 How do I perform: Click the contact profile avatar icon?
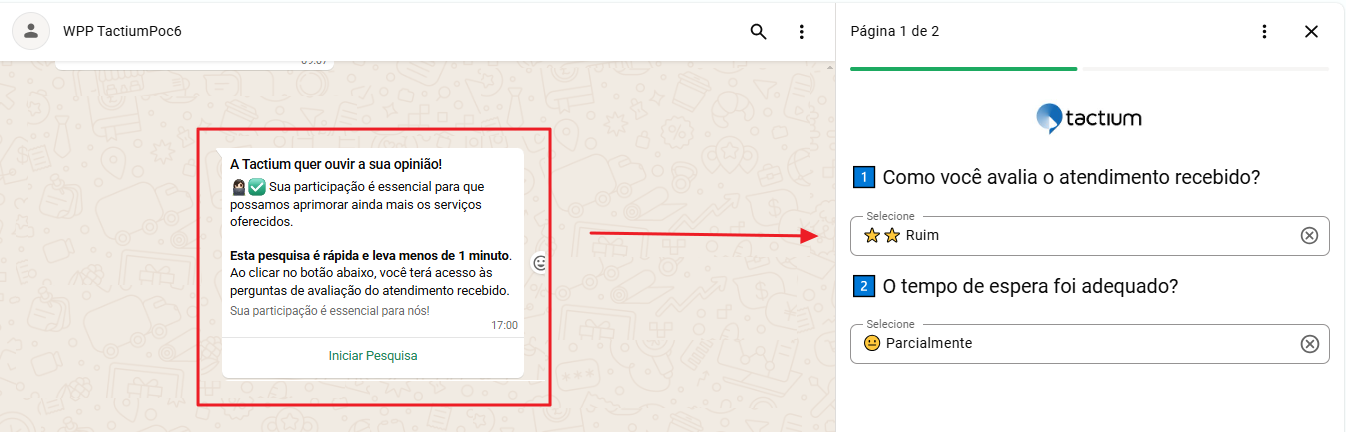click(31, 31)
